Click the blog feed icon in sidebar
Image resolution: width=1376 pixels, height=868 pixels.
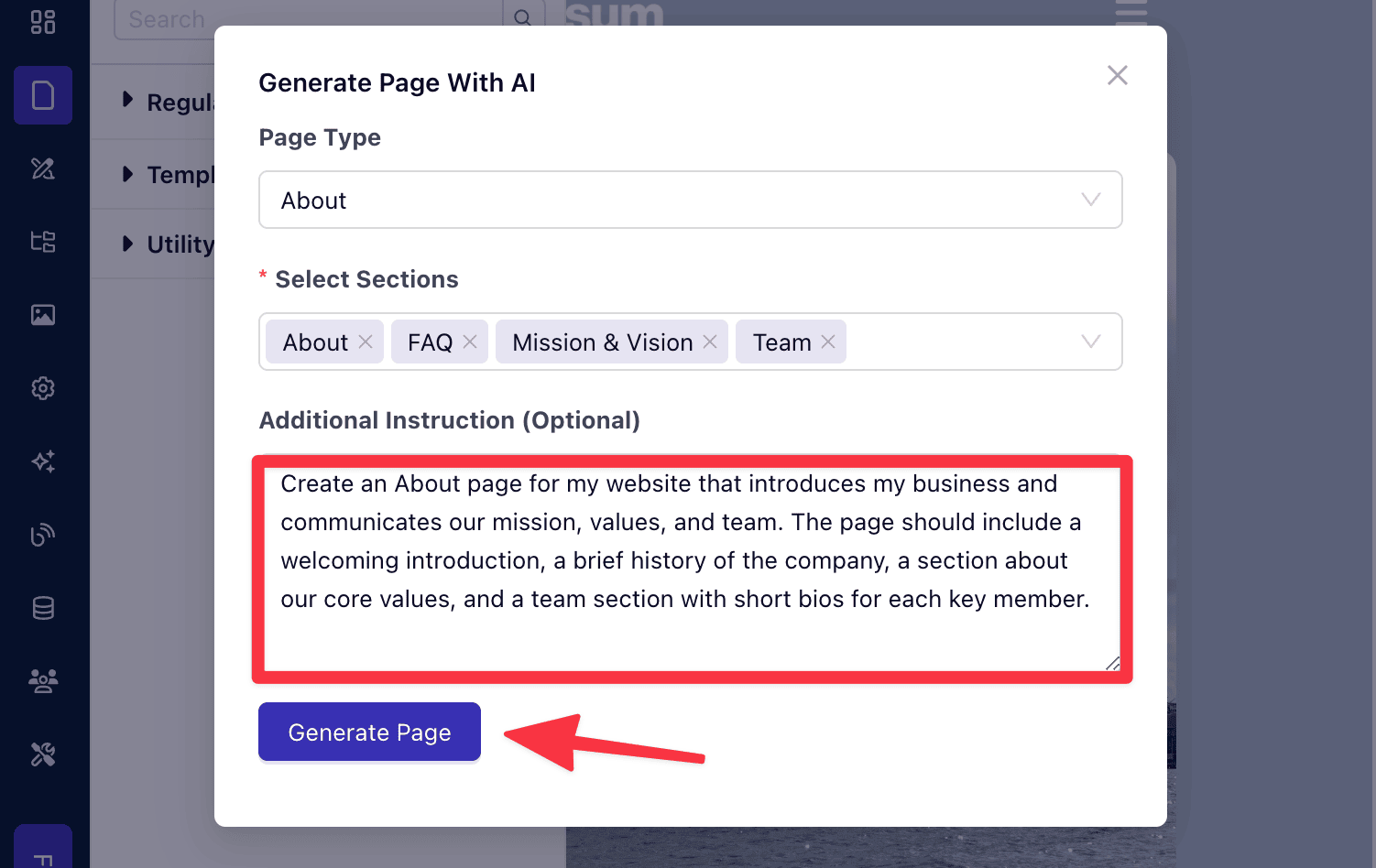(42, 535)
